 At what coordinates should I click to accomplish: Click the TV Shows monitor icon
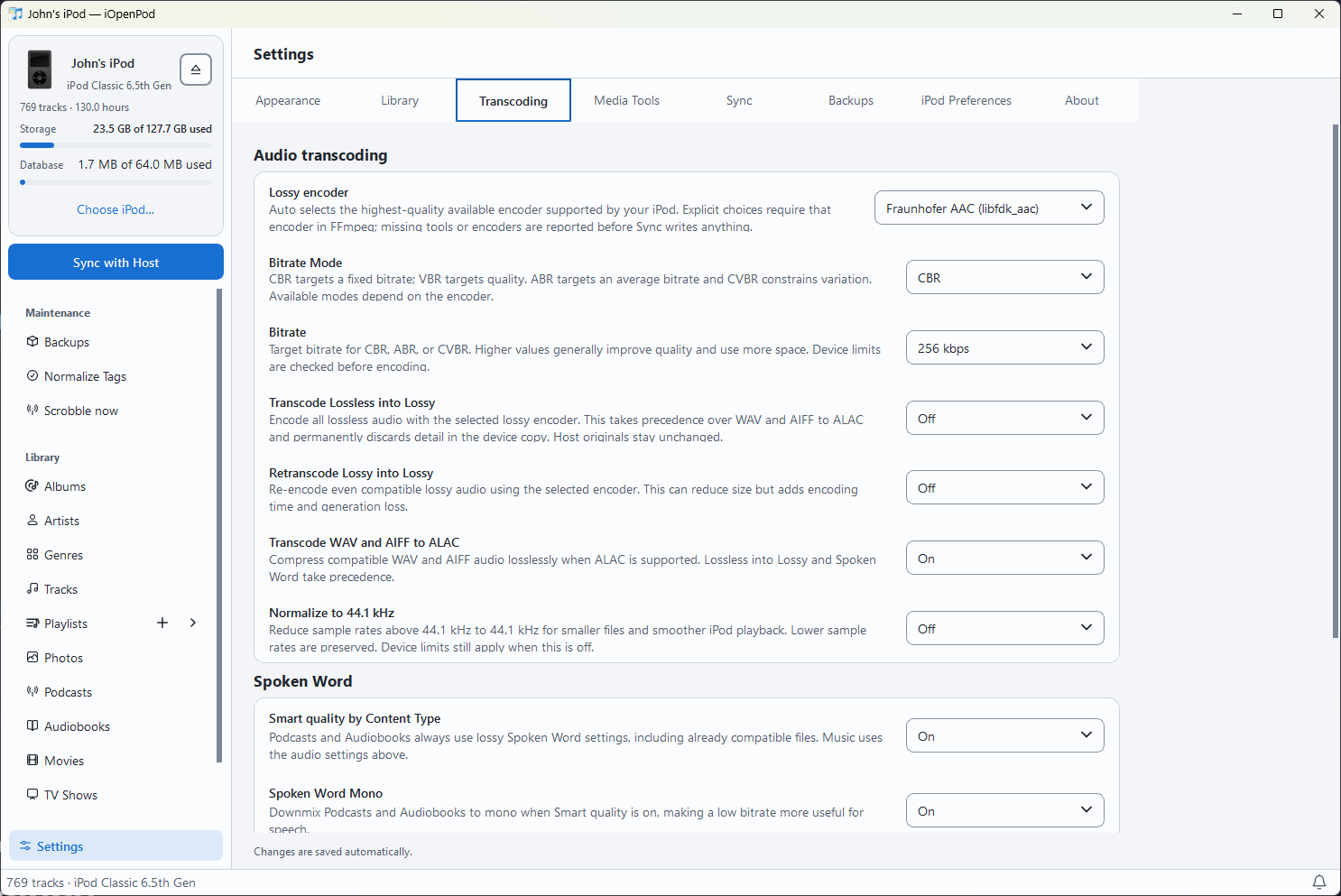(x=32, y=795)
